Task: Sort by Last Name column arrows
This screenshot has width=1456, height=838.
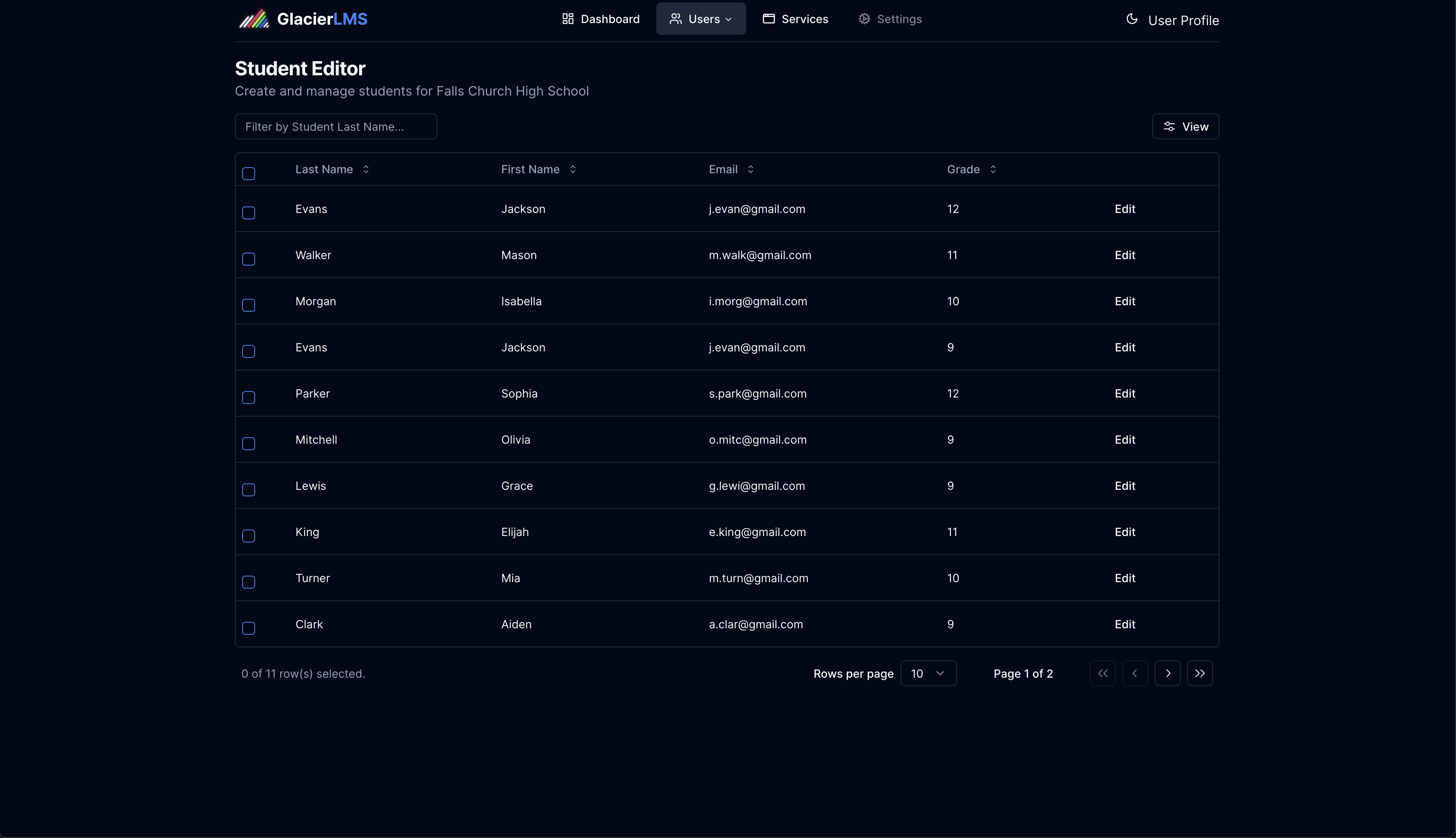Action: pyautogui.click(x=366, y=169)
